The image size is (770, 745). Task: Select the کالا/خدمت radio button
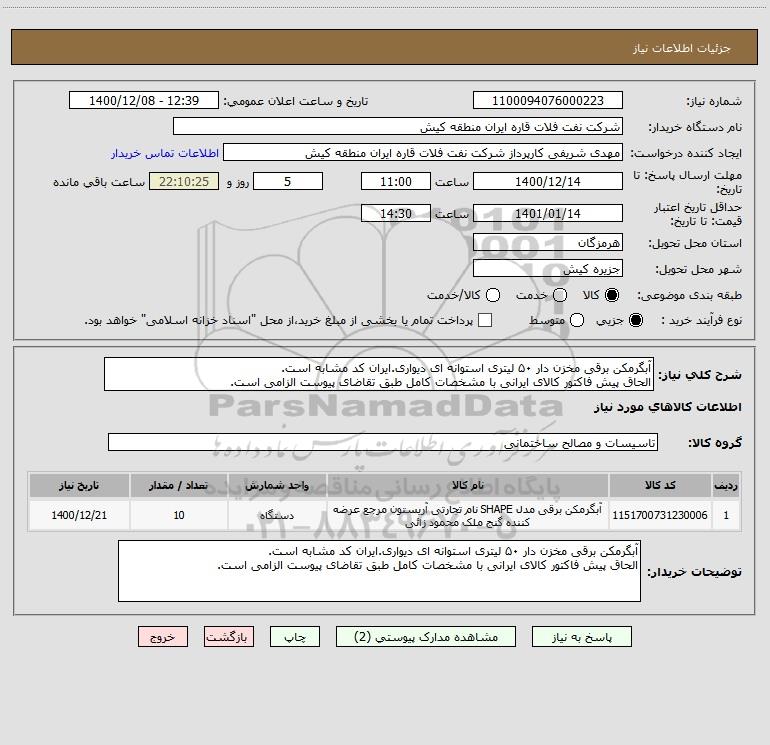(493, 295)
